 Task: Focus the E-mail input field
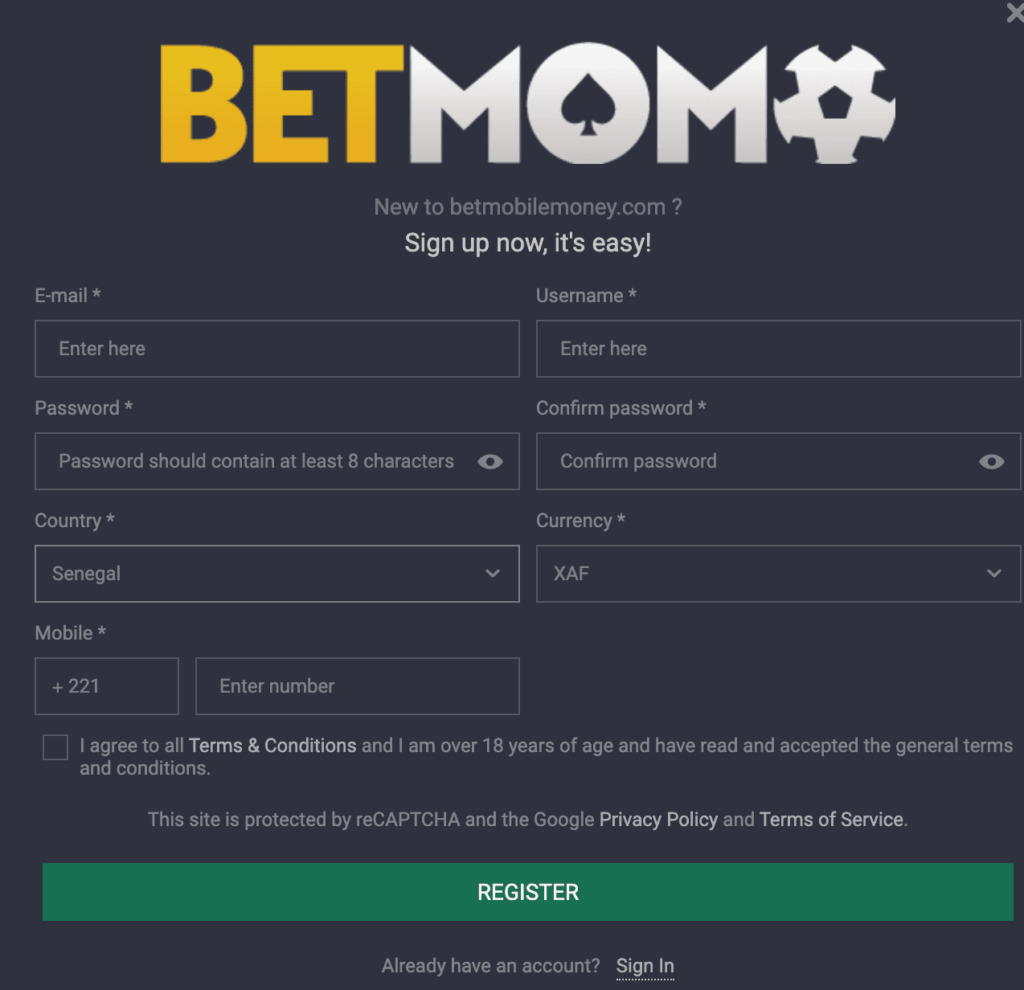tap(277, 349)
